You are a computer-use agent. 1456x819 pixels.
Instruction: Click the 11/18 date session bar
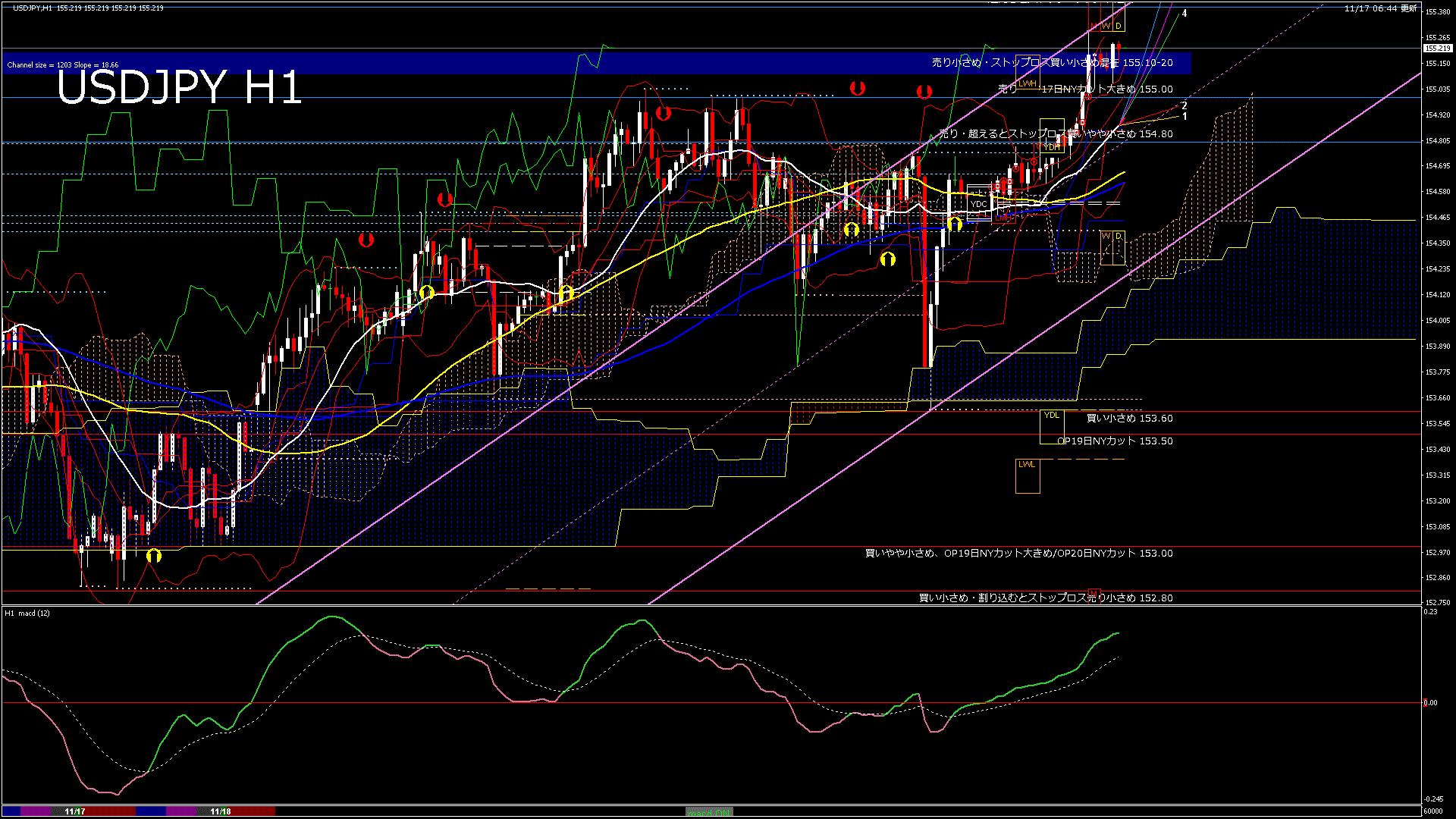click(x=220, y=811)
